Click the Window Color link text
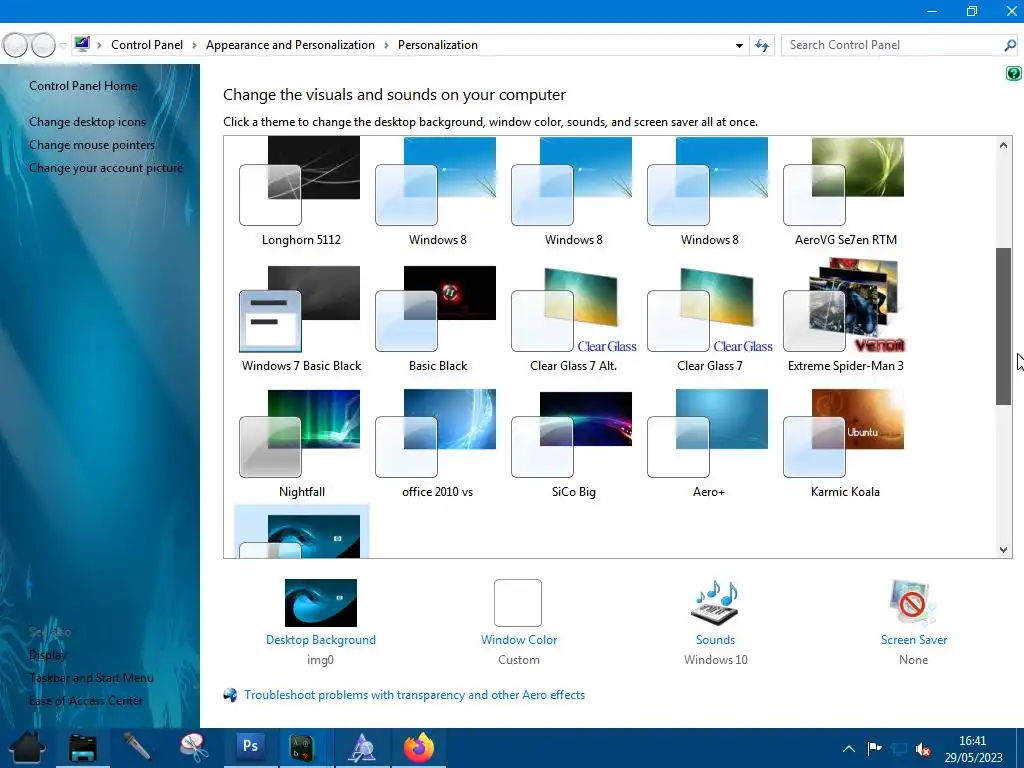Image resolution: width=1024 pixels, height=768 pixels. [519, 640]
